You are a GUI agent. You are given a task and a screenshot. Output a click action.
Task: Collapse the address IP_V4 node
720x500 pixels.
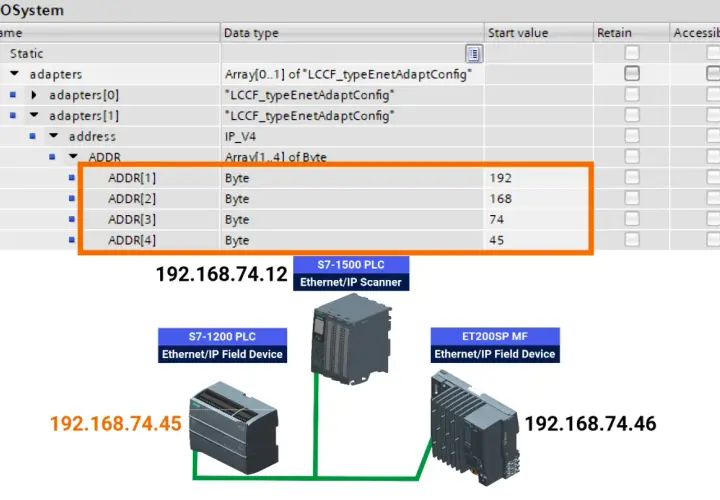point(54,135)
